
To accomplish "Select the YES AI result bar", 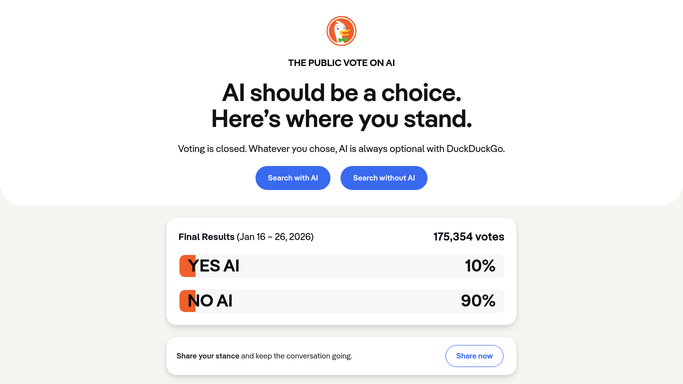I will click(342, 266).
